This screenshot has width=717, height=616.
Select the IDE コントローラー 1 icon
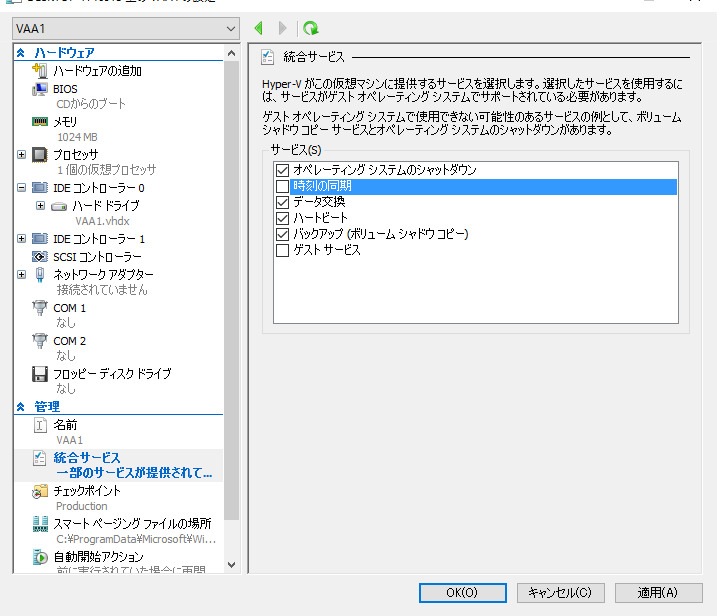click(40, 239)
